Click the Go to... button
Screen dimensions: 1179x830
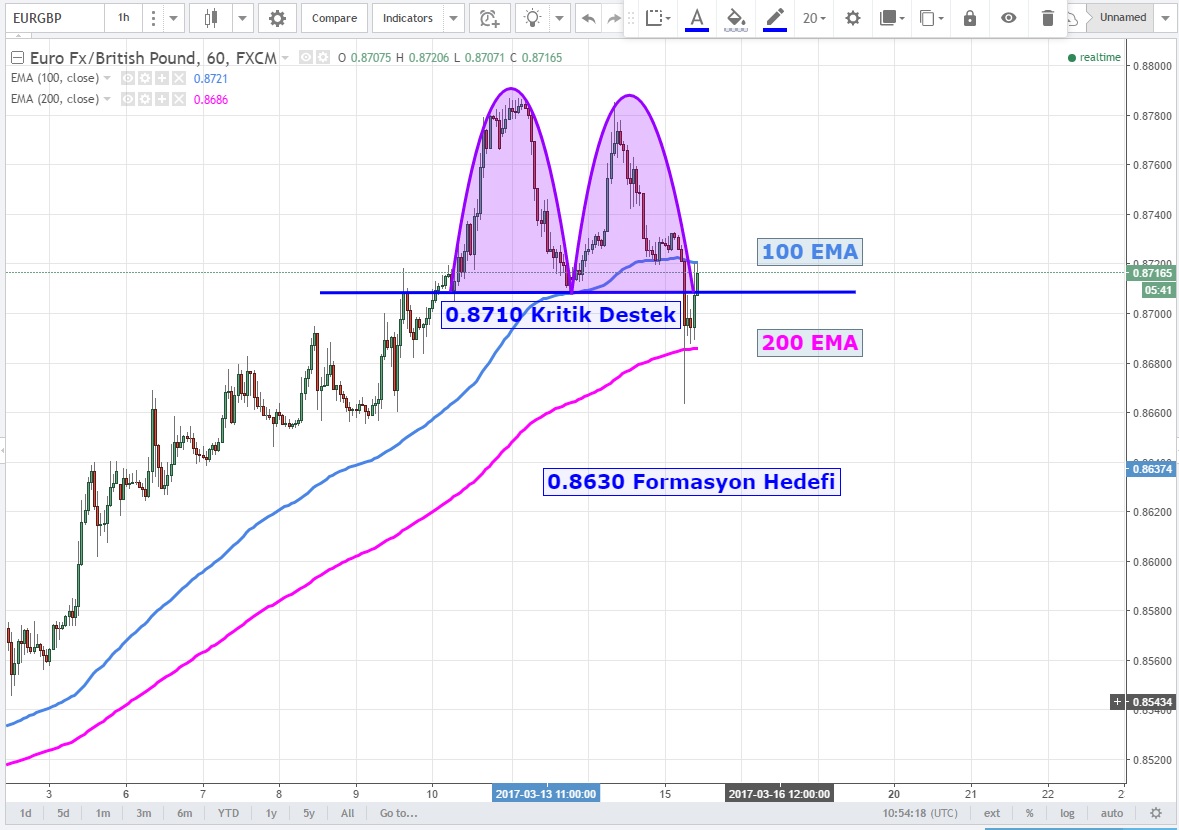(x=398, y=813)
